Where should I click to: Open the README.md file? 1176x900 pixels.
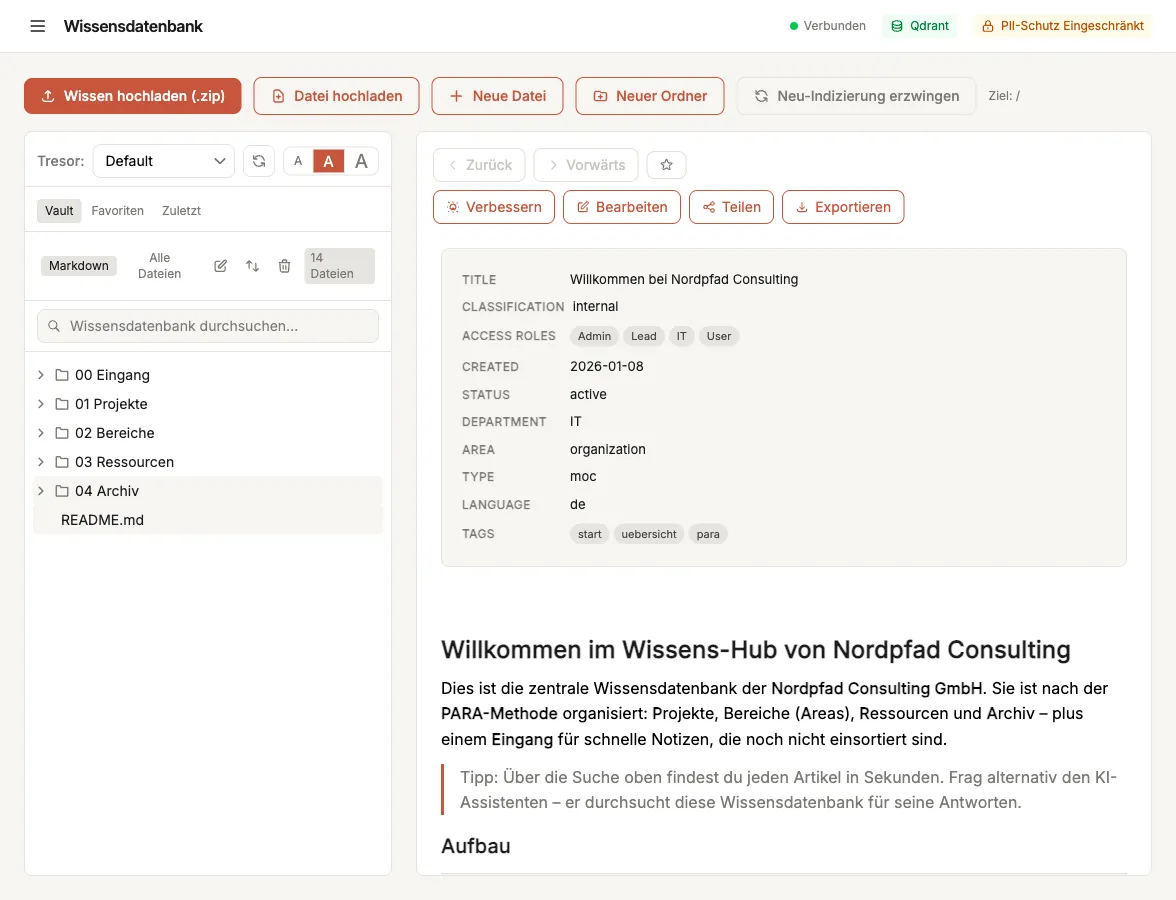pyautogui.click(x=208, y=520)
